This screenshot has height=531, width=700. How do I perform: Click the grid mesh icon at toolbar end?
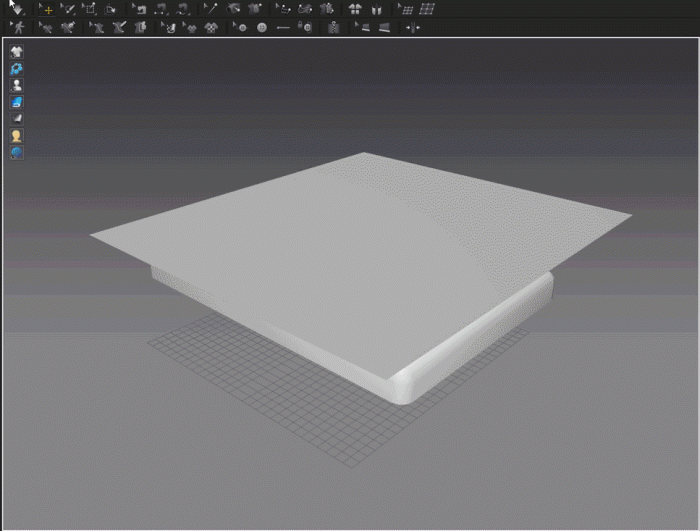427,9
